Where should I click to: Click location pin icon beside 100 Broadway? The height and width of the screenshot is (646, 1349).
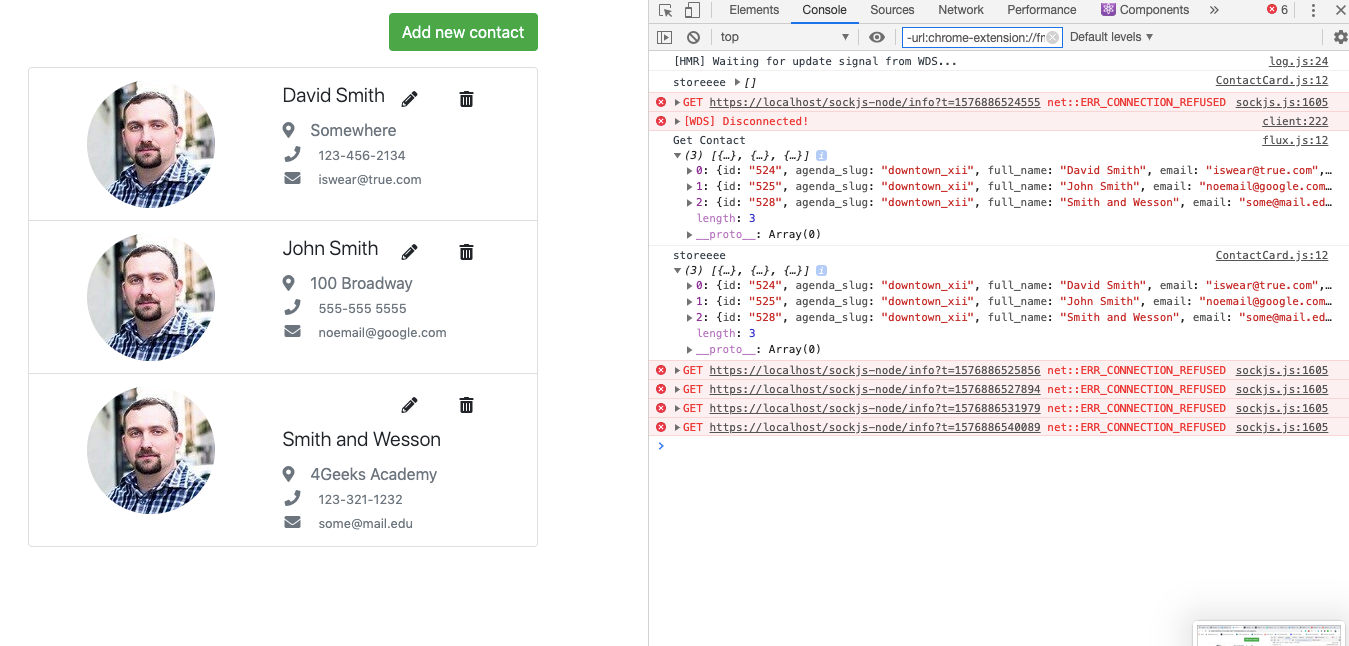click(x=289, y=283)
